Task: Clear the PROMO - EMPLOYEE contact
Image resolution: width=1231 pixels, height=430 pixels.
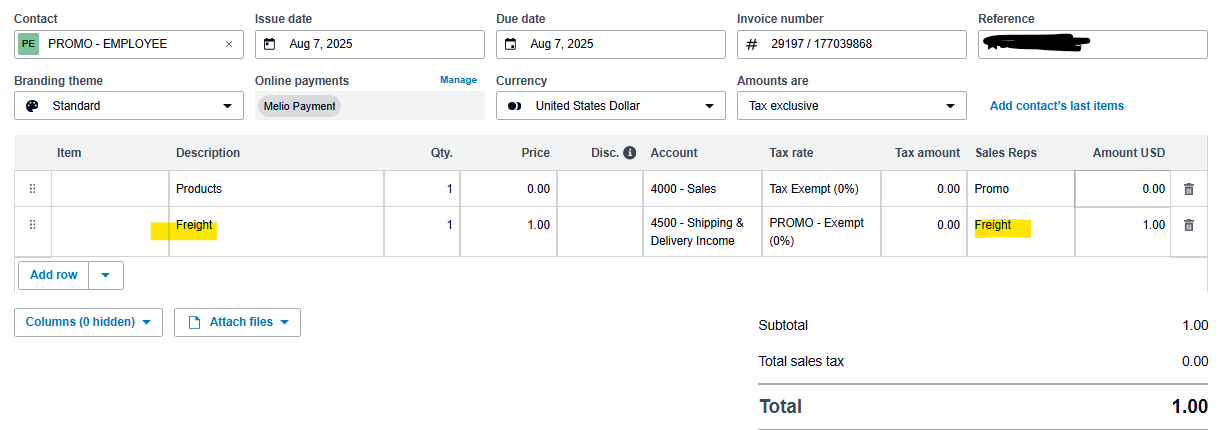Action: point(228,44)
